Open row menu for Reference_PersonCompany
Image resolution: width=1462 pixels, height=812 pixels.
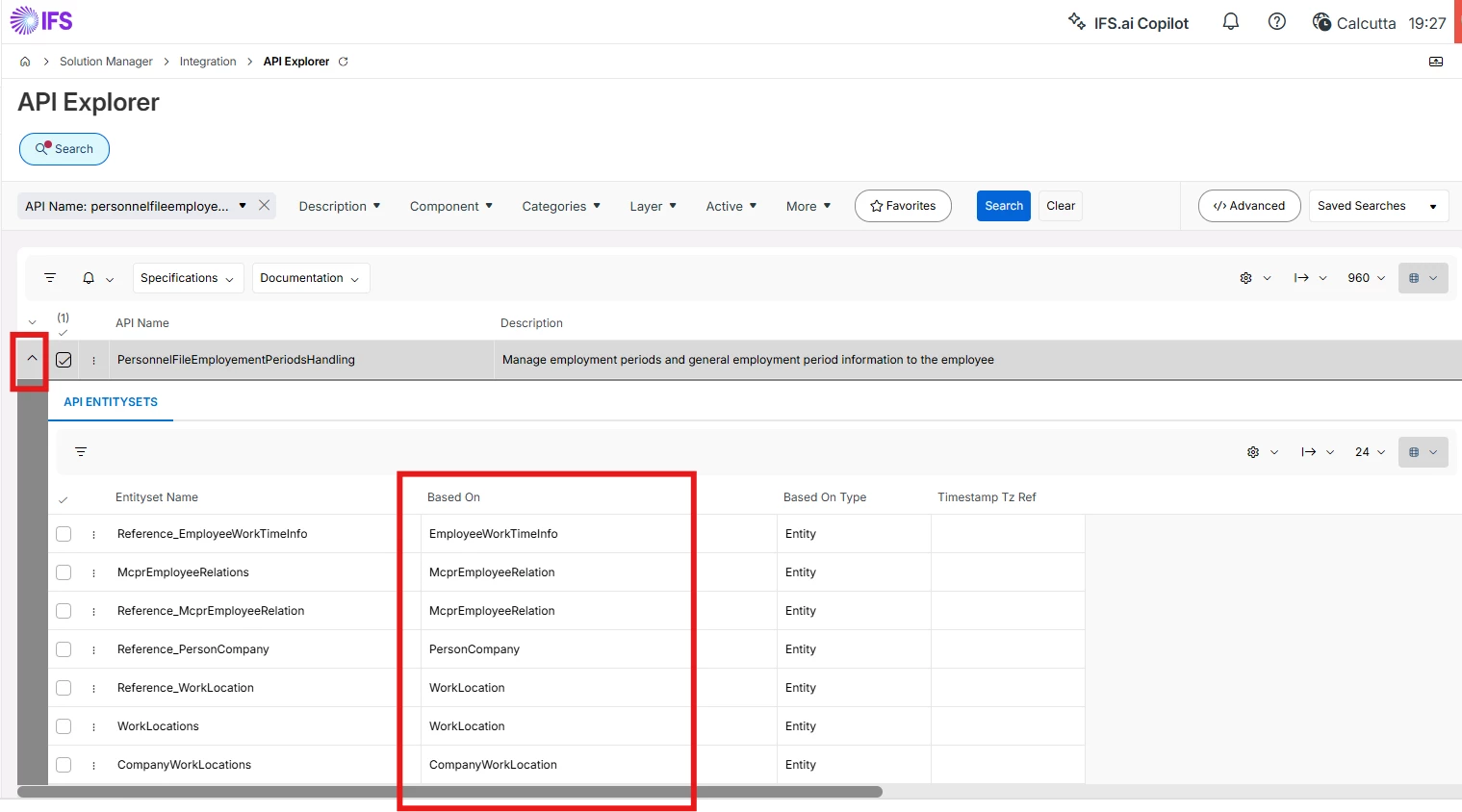[93, 649]
